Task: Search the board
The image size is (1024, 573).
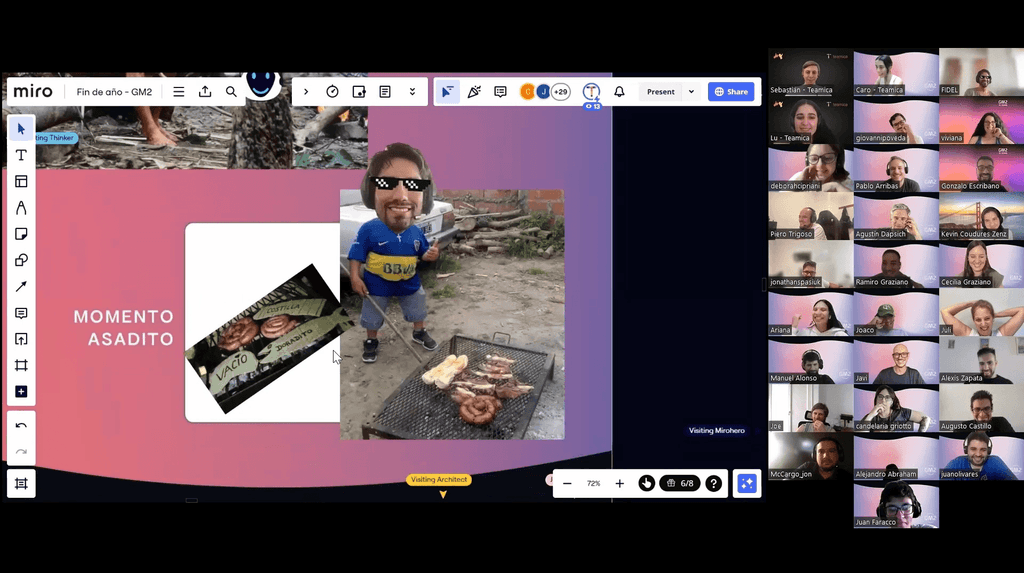Action: (x=231, y=91)
